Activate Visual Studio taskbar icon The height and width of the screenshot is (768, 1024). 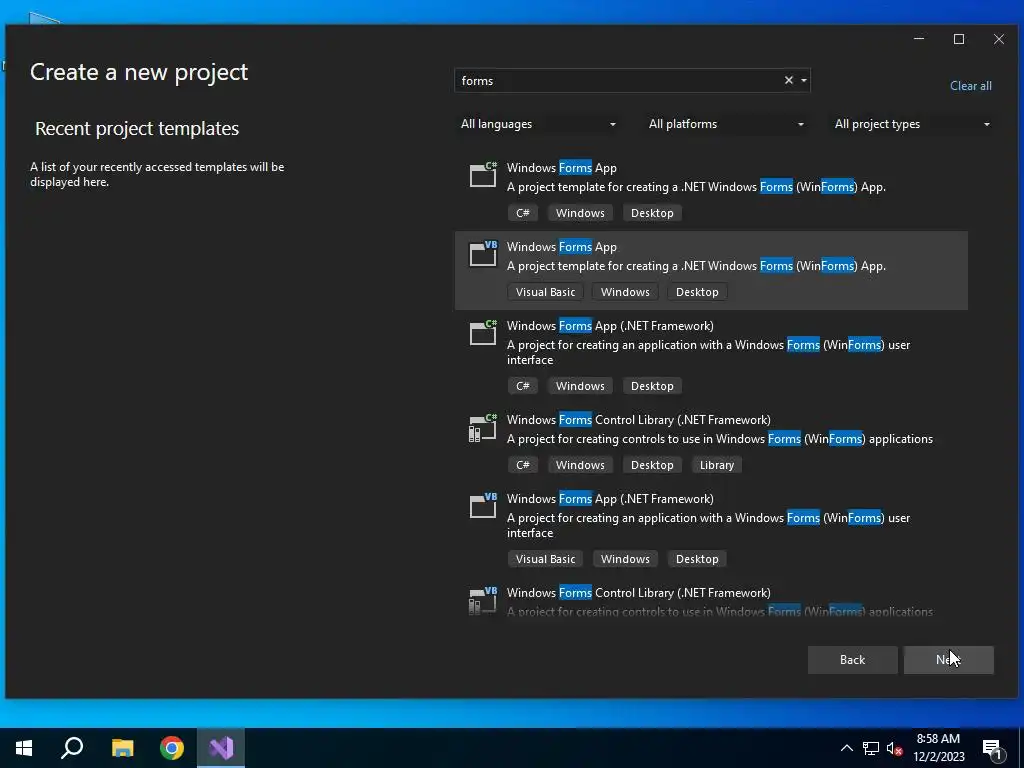(221, 748)
